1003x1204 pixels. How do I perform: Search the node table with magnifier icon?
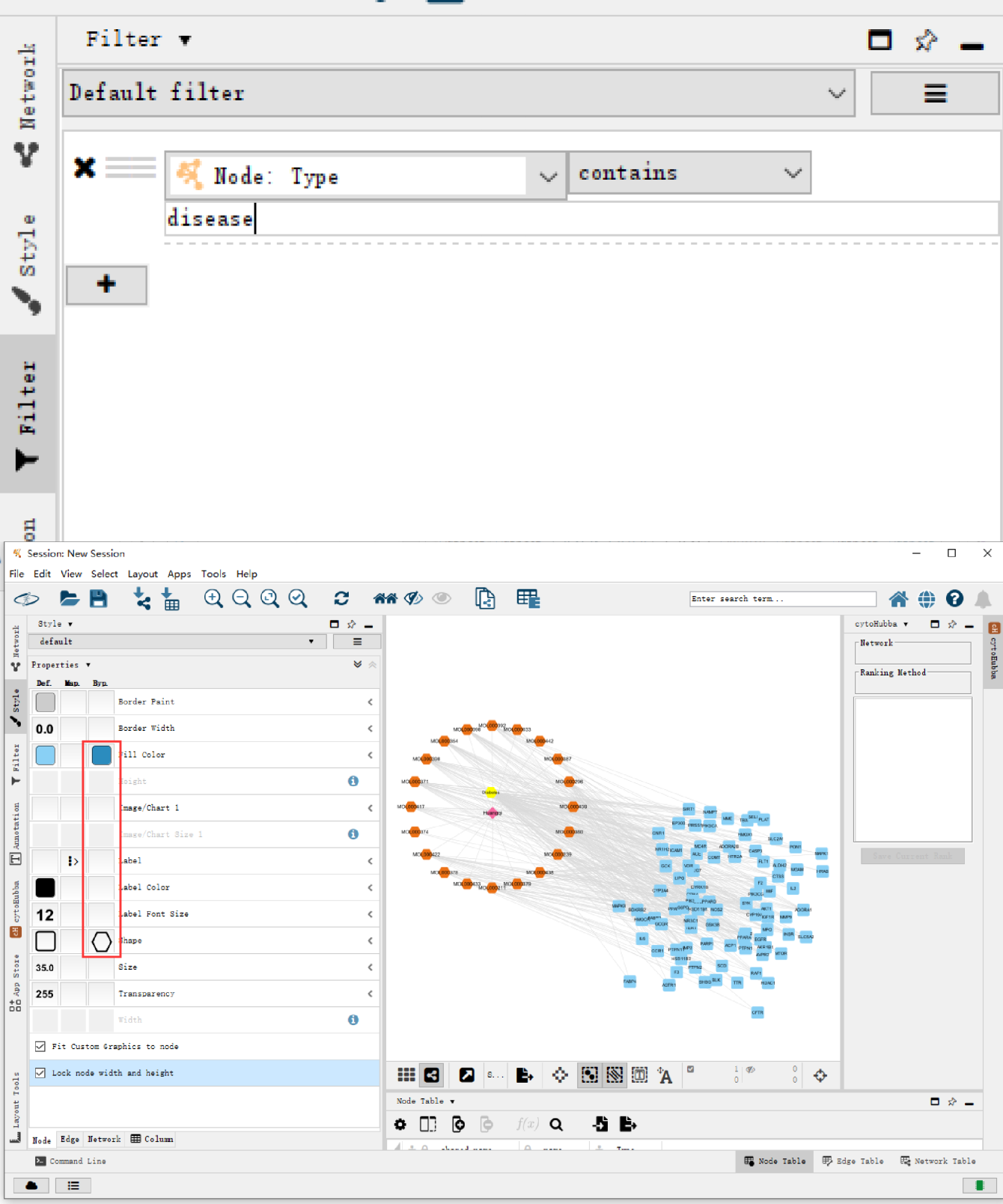tap(556, 1125)
